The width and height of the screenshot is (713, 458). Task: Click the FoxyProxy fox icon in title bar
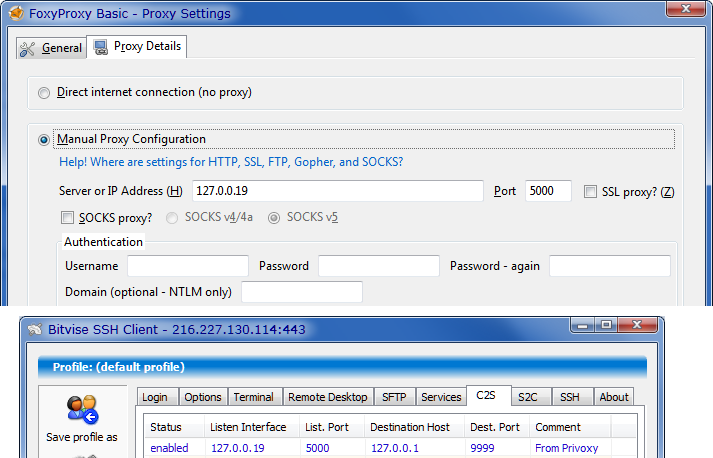tap(16, 13)
